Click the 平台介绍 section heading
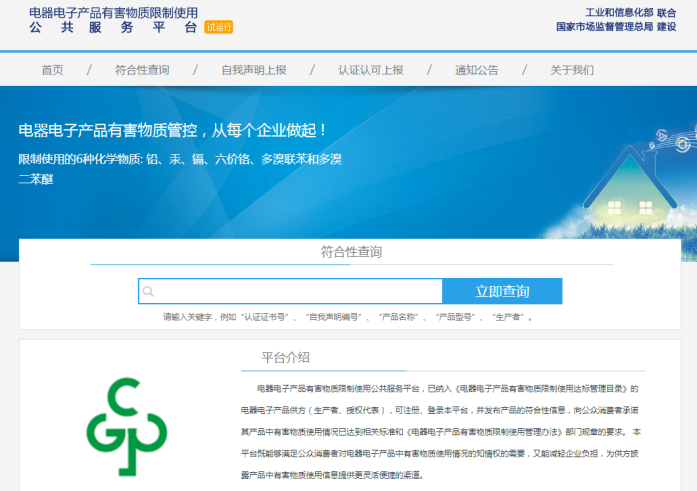 285,357
